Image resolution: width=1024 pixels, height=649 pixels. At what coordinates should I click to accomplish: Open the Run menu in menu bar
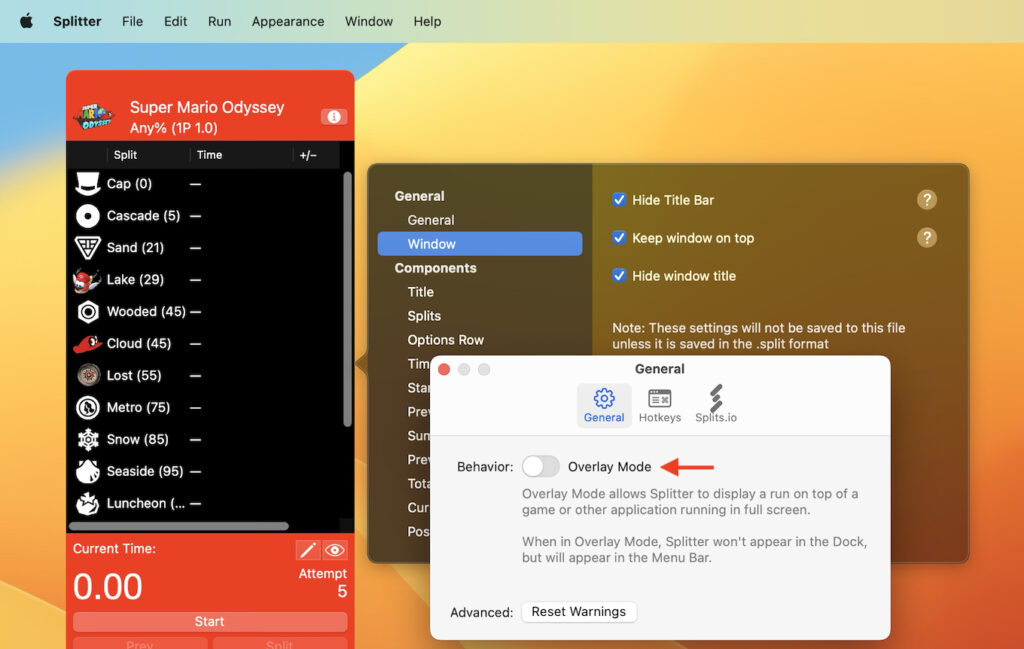click(x=219, y=21)
